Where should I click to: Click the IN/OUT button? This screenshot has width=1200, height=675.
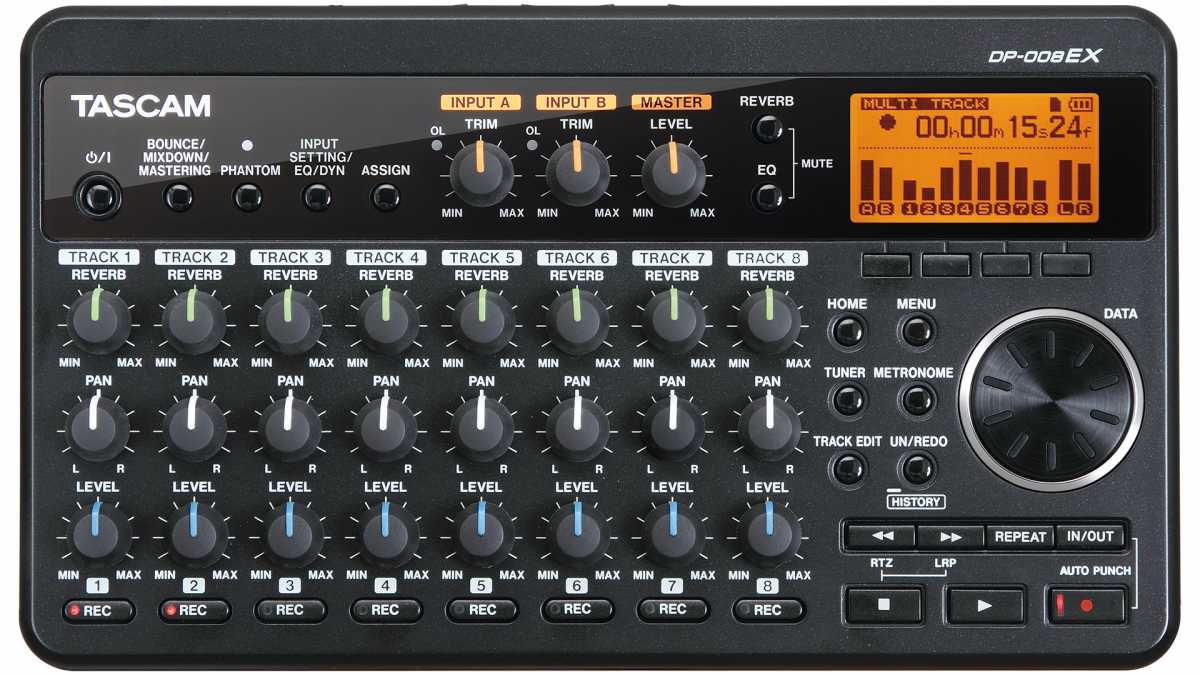click(x=1090, y=536)
